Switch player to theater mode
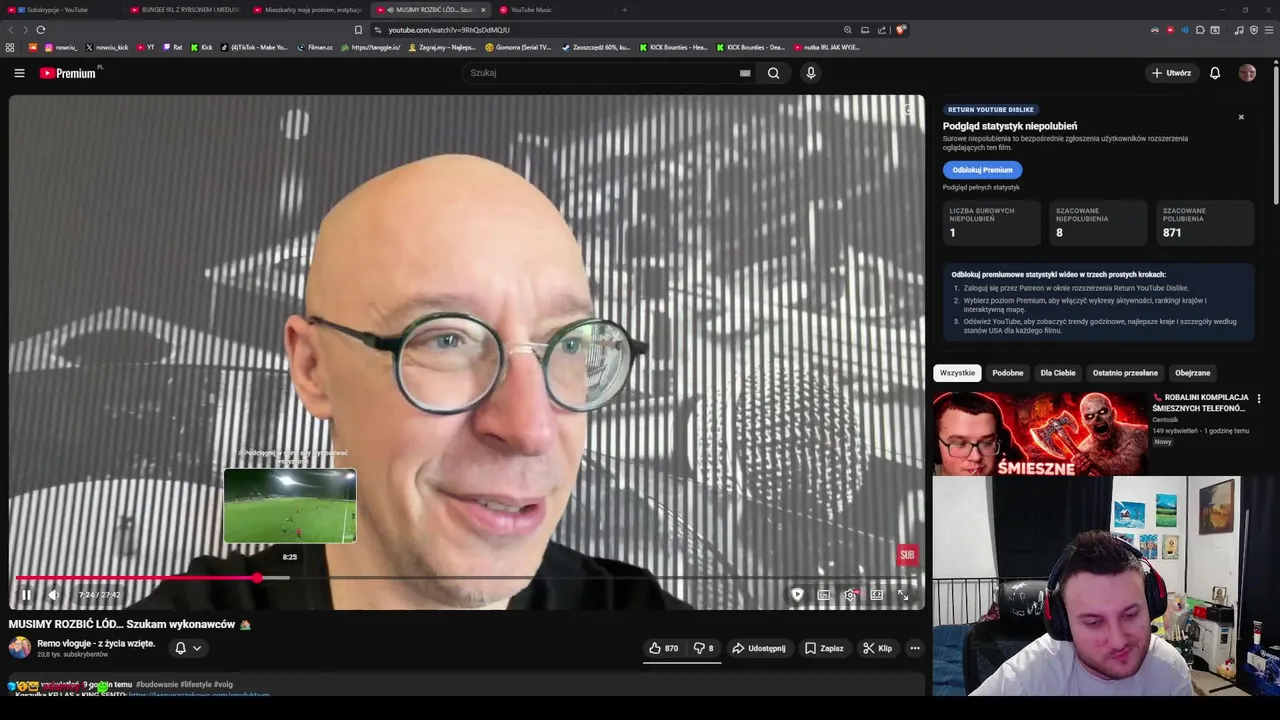1280x720 pixels. pos(876,594)
